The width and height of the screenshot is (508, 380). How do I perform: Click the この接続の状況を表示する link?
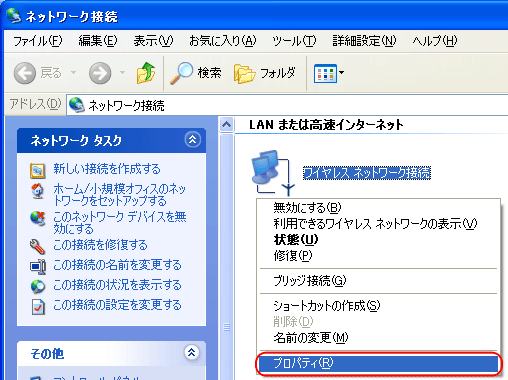(117, 285)
